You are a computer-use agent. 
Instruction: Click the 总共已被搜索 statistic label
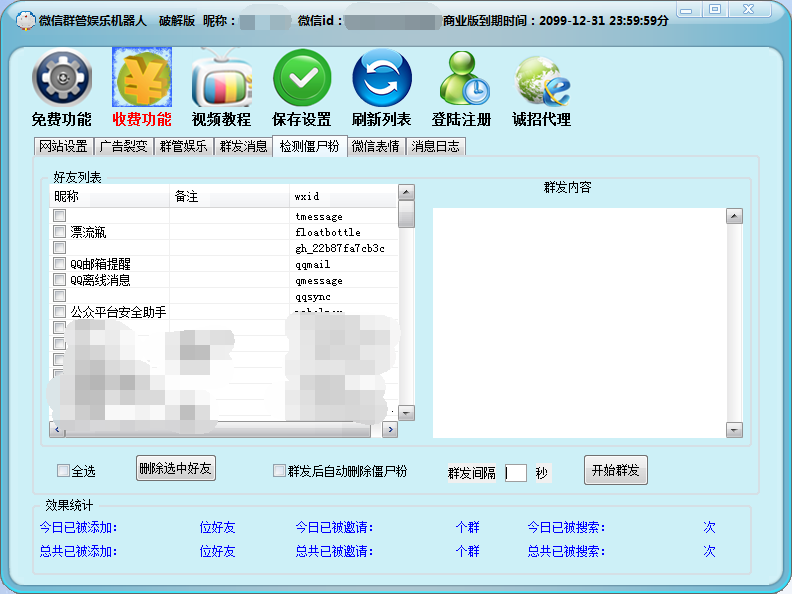tap(566, 551)
